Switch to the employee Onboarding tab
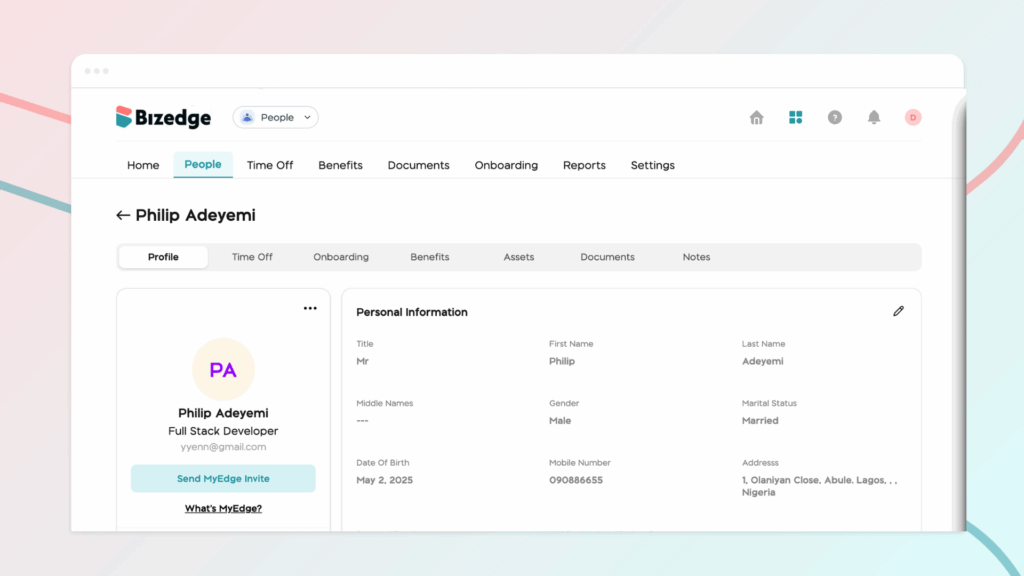This screenshot has width=1024, height=576. point(341,257)
